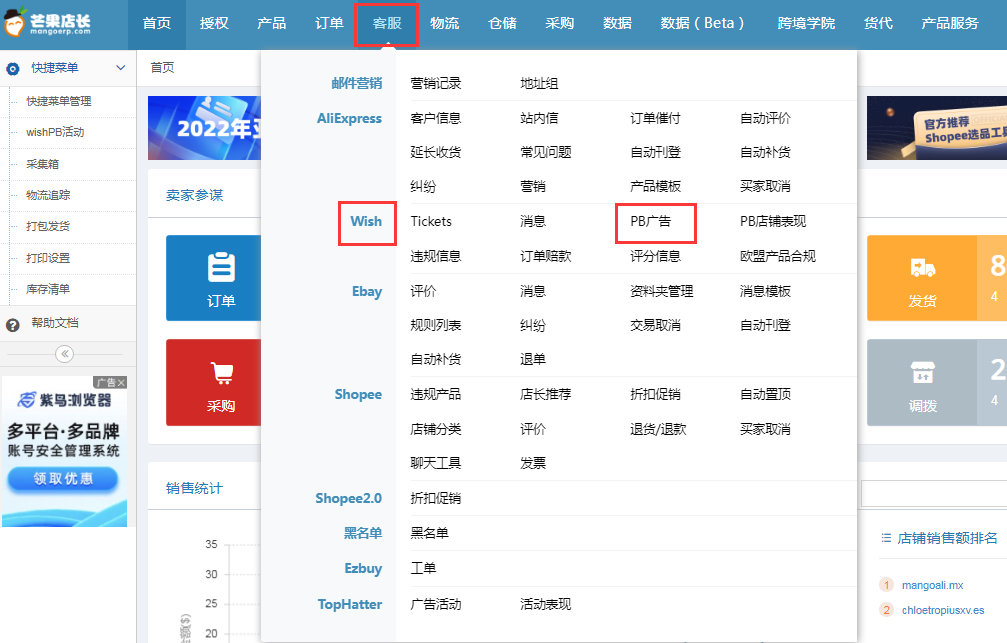Image resolution: width=1007 pixels, height=643 pixels.
Task: Open the 仓储 menu
Action: [502, 23]
